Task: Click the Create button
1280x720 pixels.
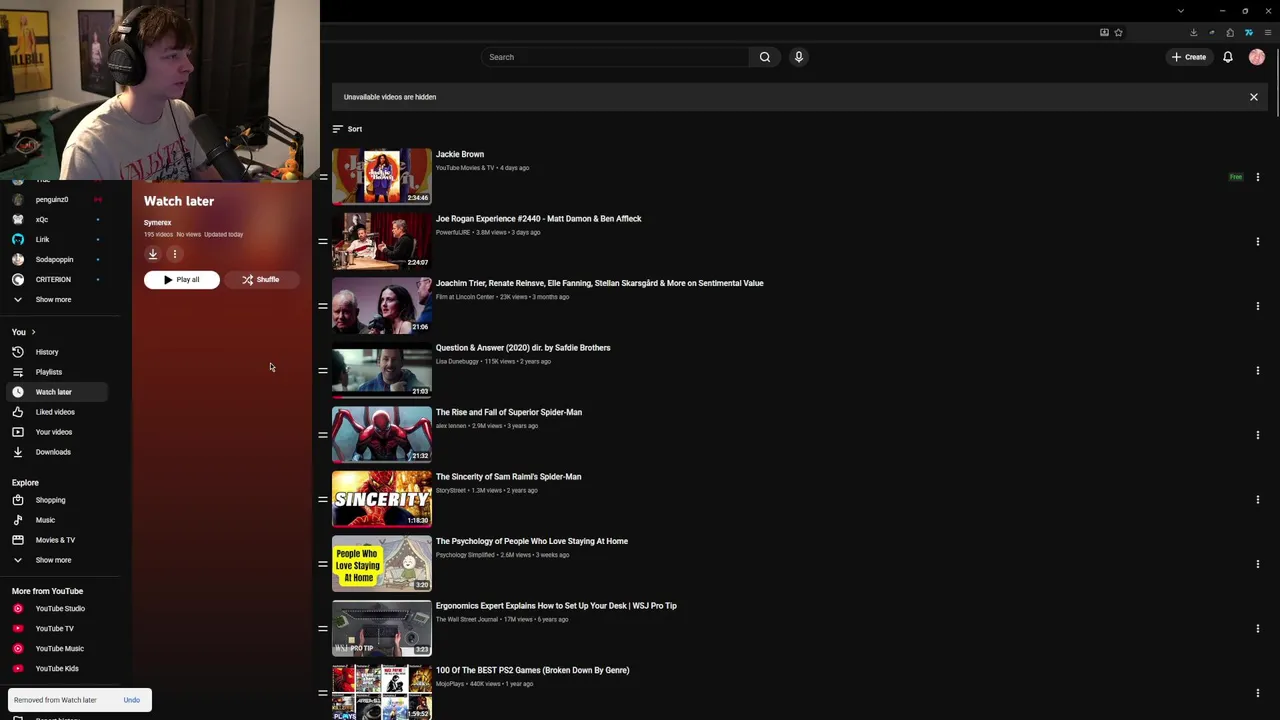Action: pos(1189,57)
